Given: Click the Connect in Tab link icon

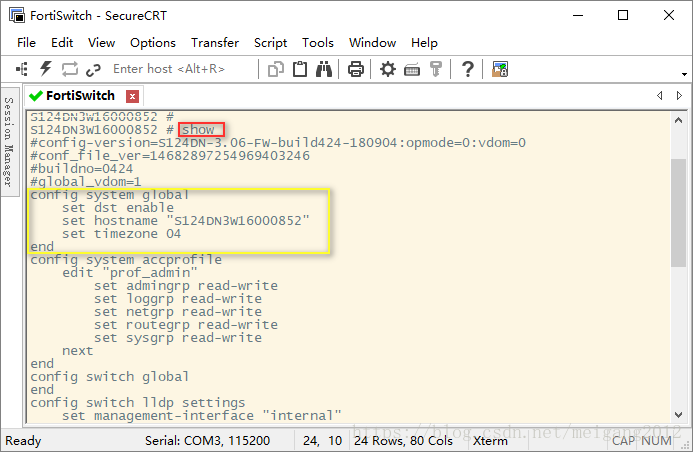Looking at the screenshot, I should pos(93,70).
